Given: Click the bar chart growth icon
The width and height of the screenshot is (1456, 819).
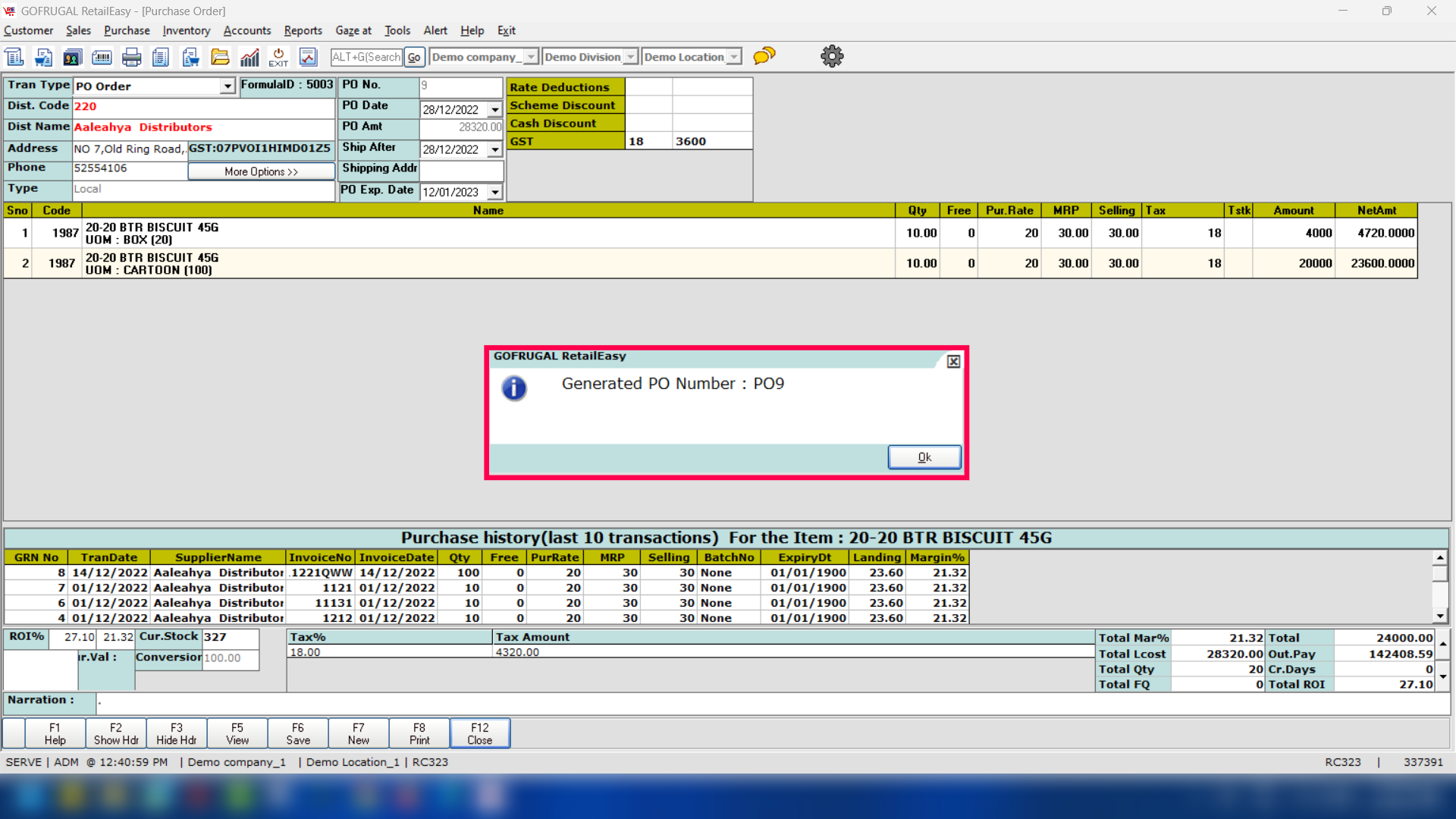Looking at the screenshot, I should pyautogui.click(x=249, y=57).
